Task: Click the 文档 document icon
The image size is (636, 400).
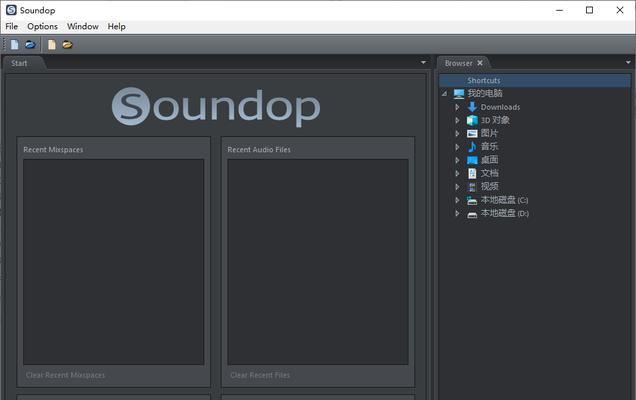Action: (472, 174)
